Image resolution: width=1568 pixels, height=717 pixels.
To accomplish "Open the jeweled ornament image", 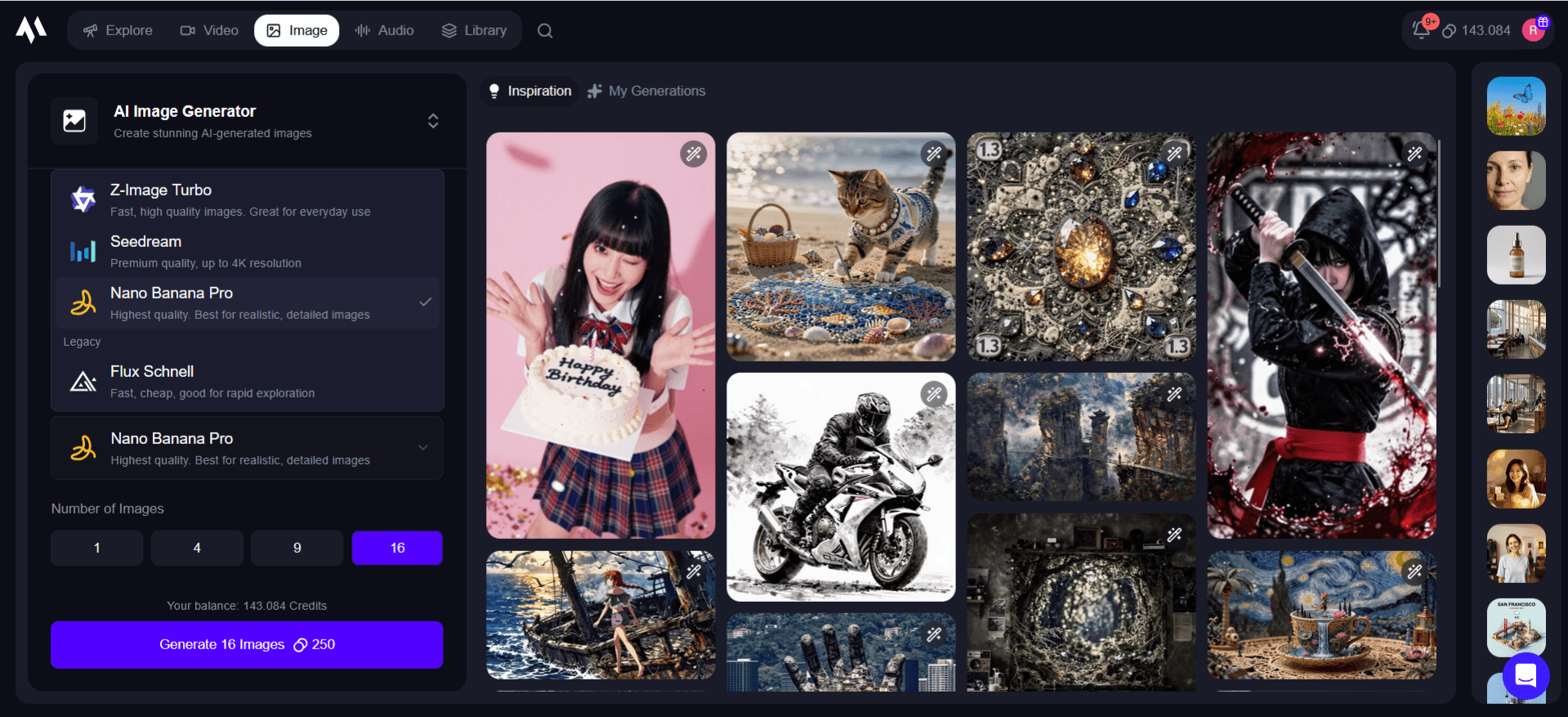I will pyautogui.click(x=1081, y=247).
